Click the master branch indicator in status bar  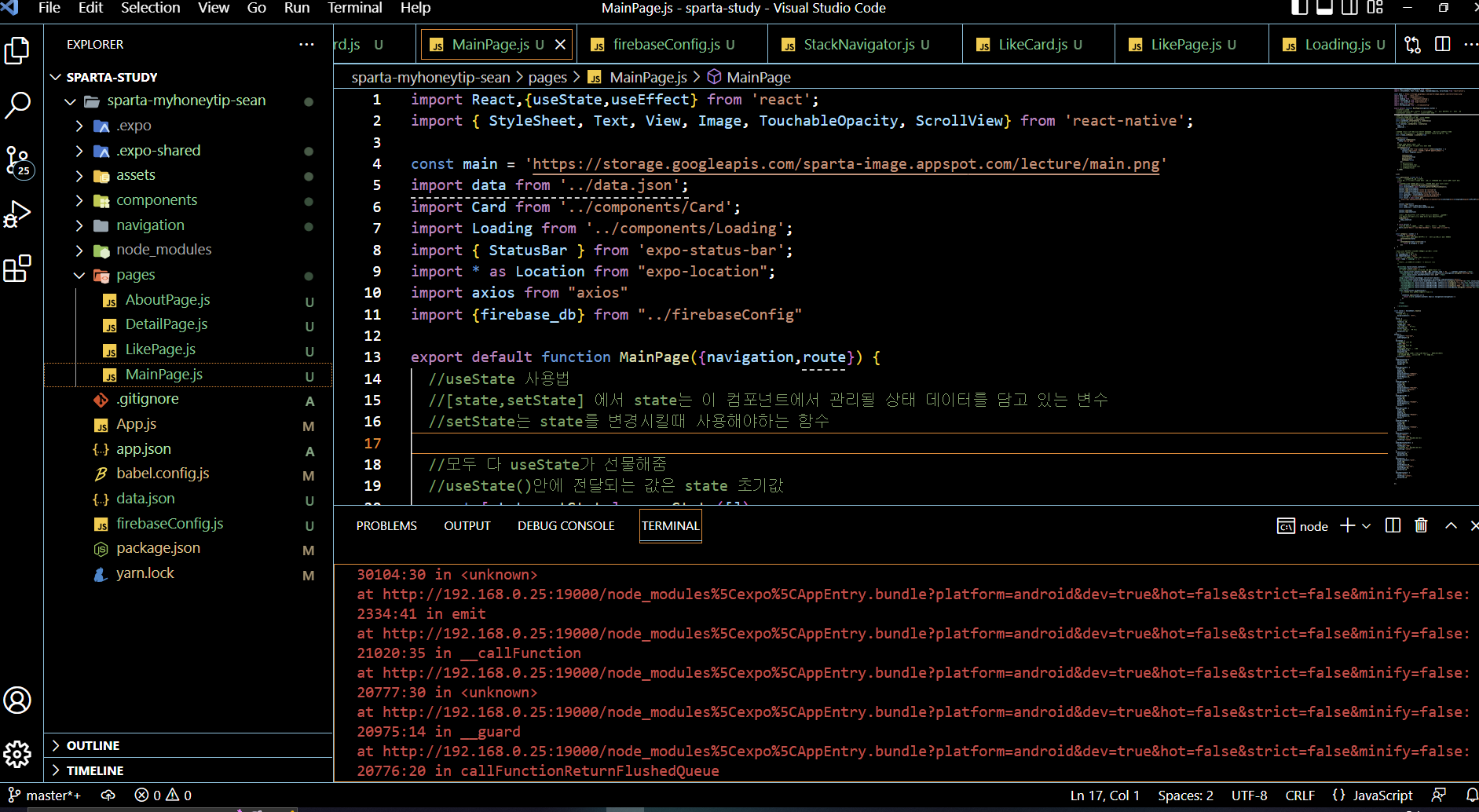[45, 796]
